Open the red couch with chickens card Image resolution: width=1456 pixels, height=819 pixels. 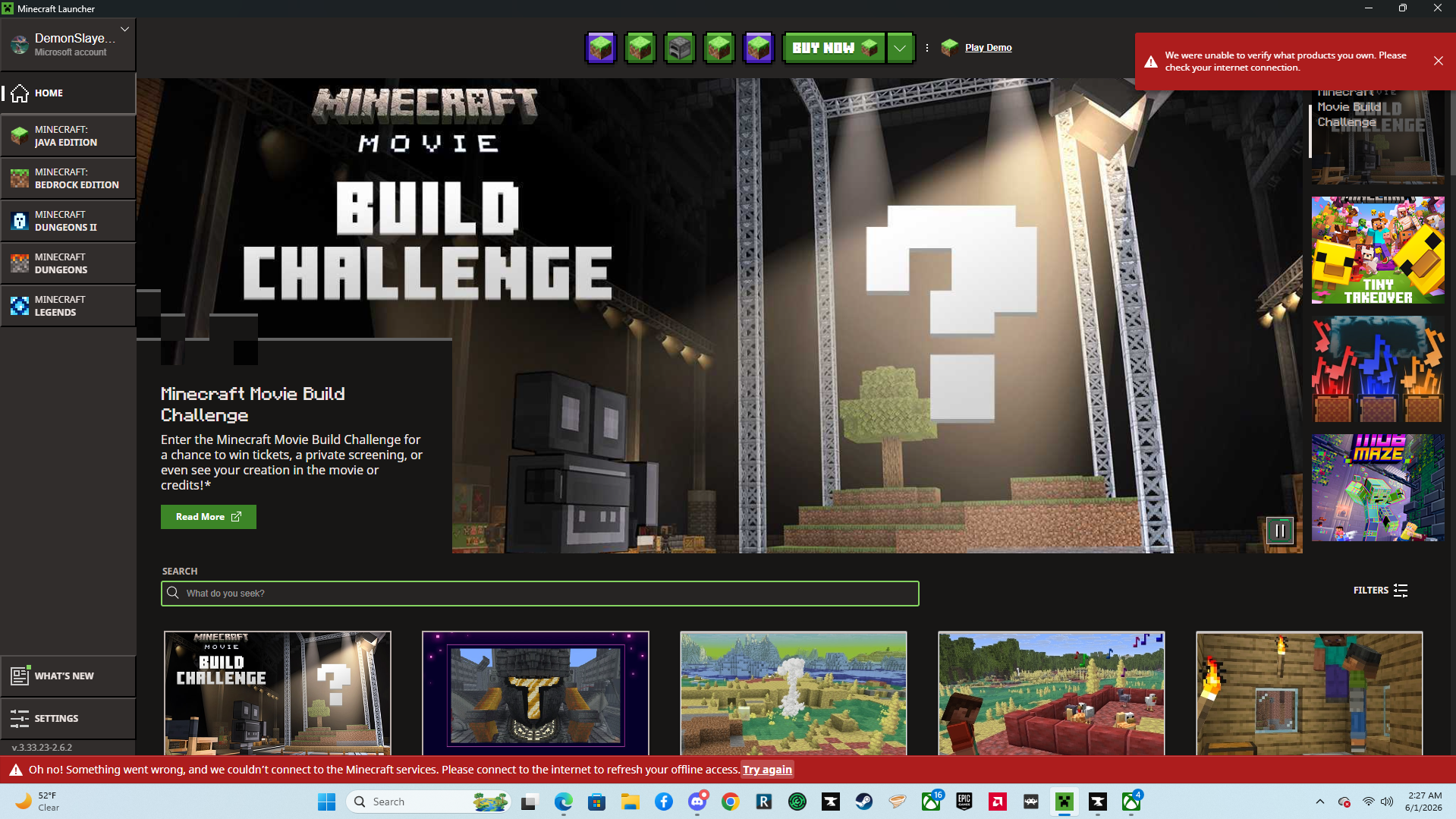click(1052, 693)
